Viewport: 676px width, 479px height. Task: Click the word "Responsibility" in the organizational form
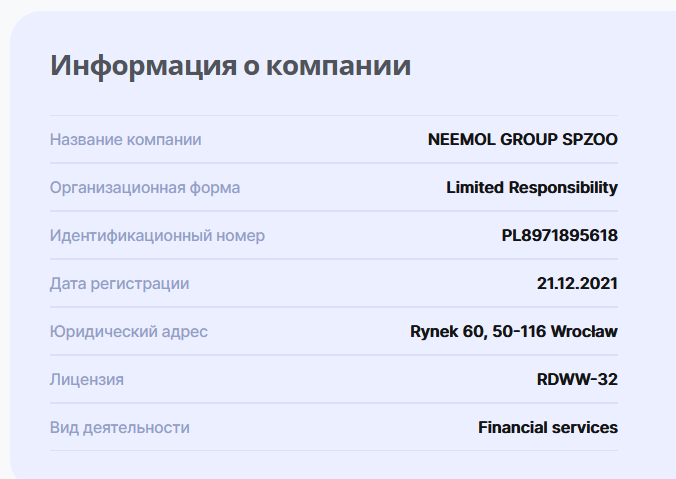(563, 188)
